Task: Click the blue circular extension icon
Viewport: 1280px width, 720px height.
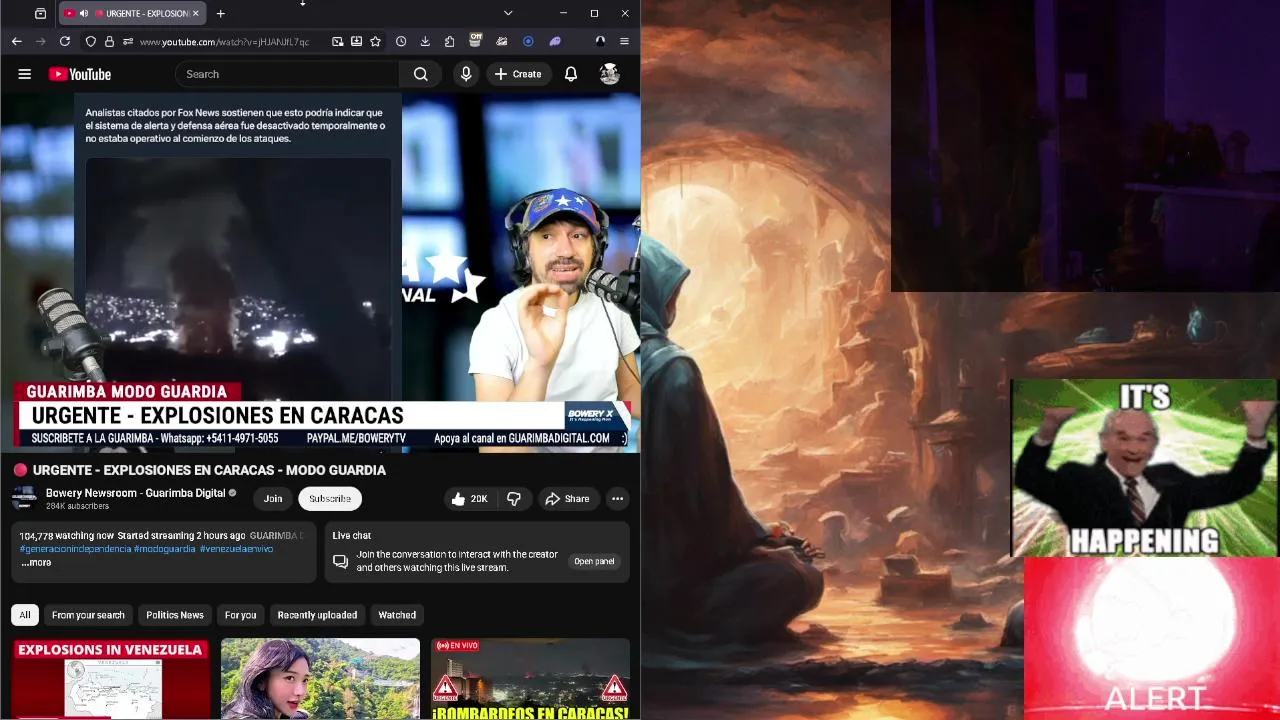Action: (528, 41)
